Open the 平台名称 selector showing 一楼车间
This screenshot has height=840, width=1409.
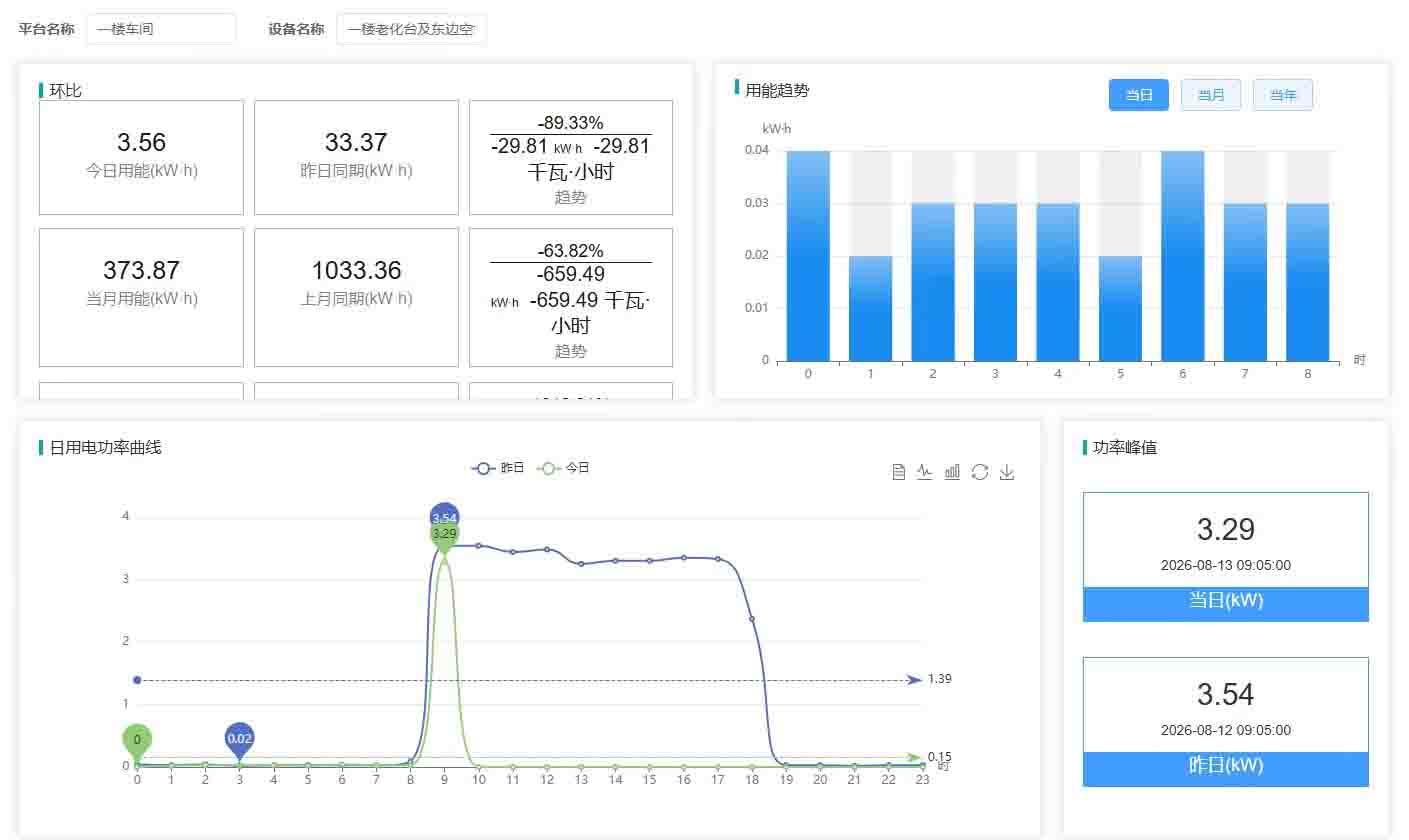(161, 29)
